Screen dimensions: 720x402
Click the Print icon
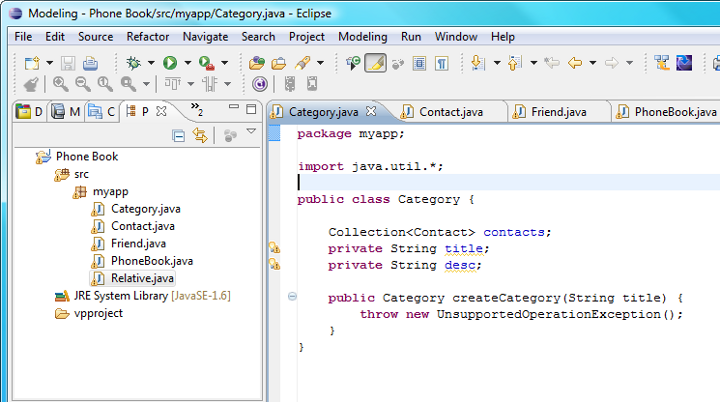(90, 63)
